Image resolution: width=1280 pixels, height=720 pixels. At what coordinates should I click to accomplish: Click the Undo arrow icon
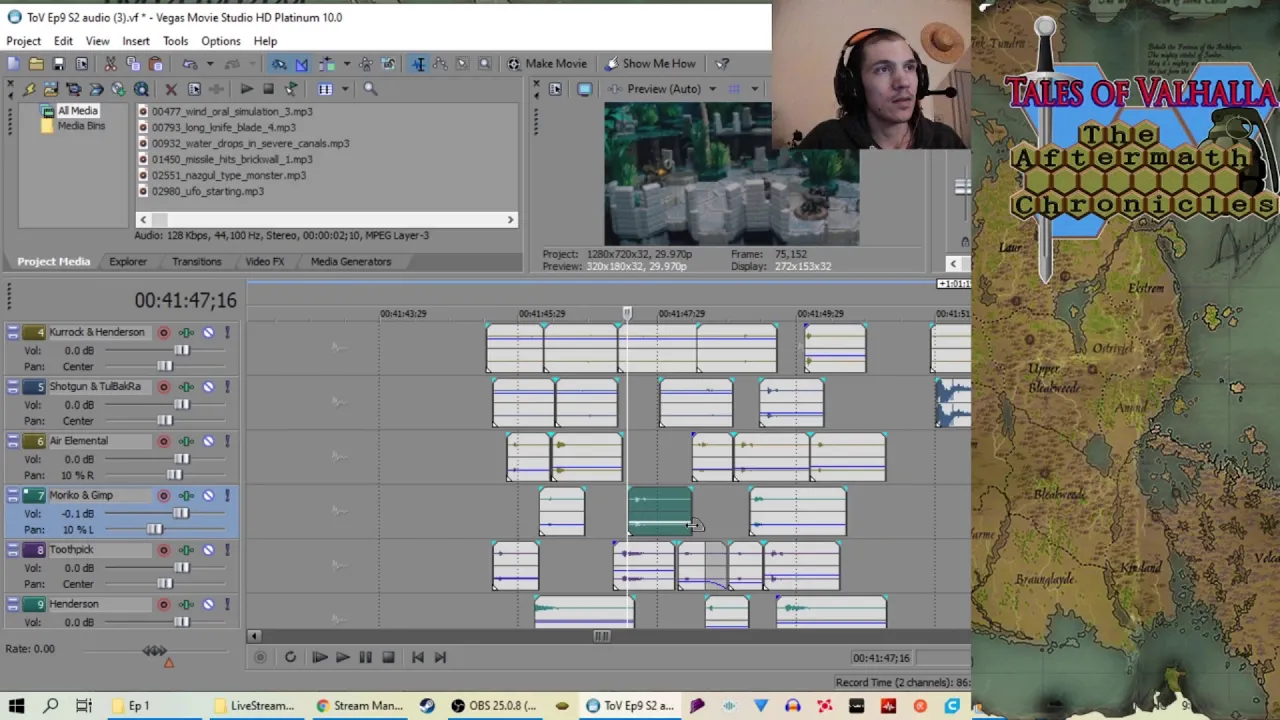(x=190, y=63)
